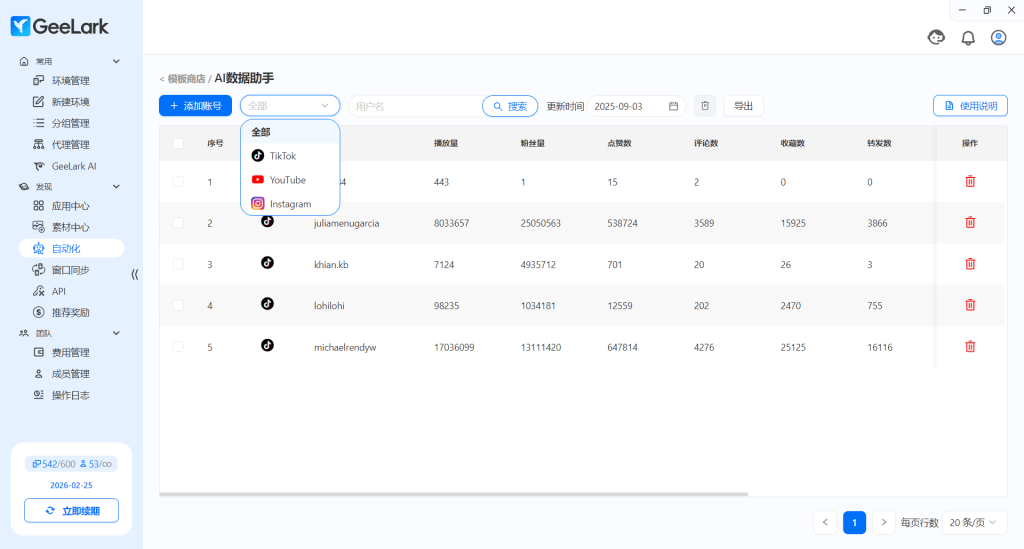The width and height of the screenshot is (1024, 549).
Task: Delete michaelrendyw row using trash icon
Action: click(x=969, y=346)
